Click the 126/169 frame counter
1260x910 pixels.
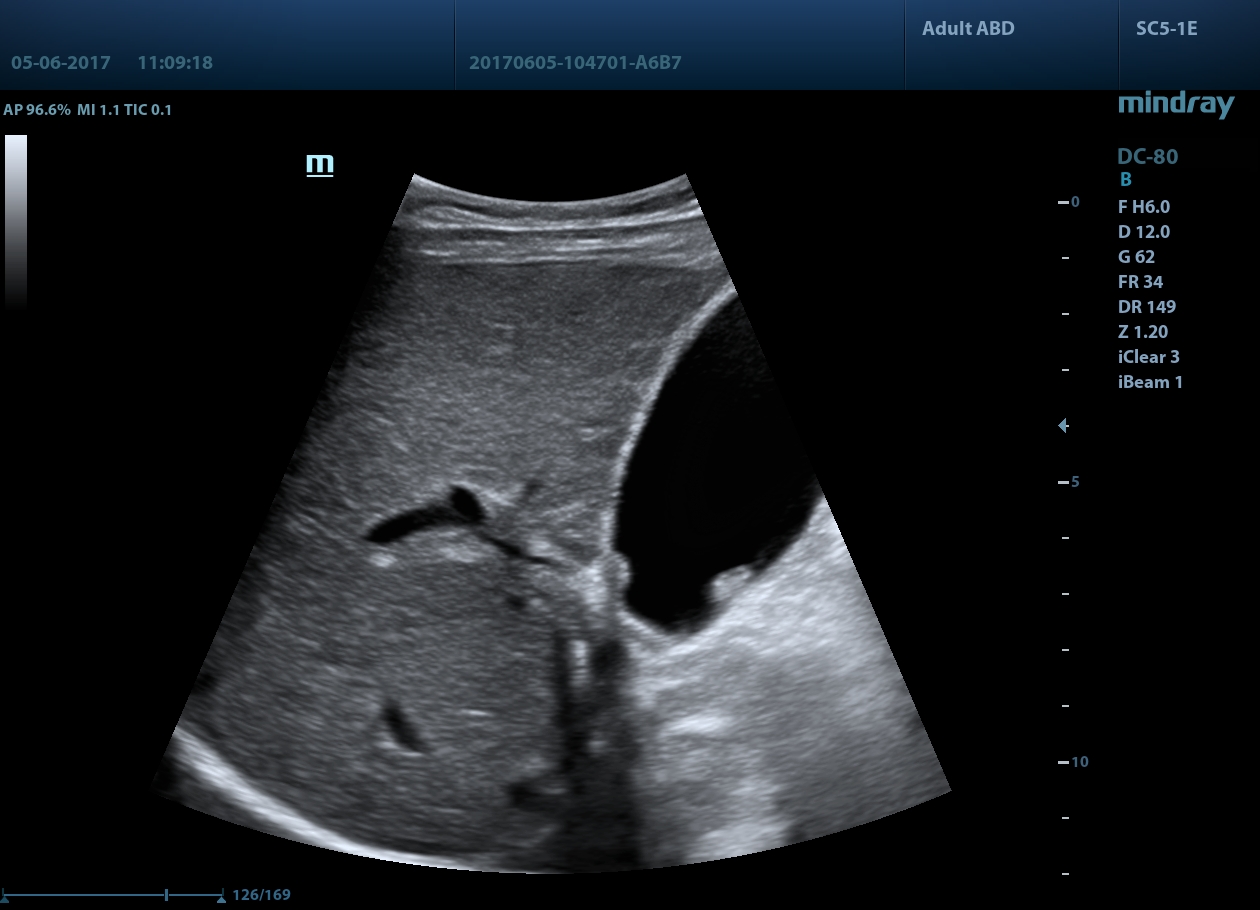click(261, 895)
